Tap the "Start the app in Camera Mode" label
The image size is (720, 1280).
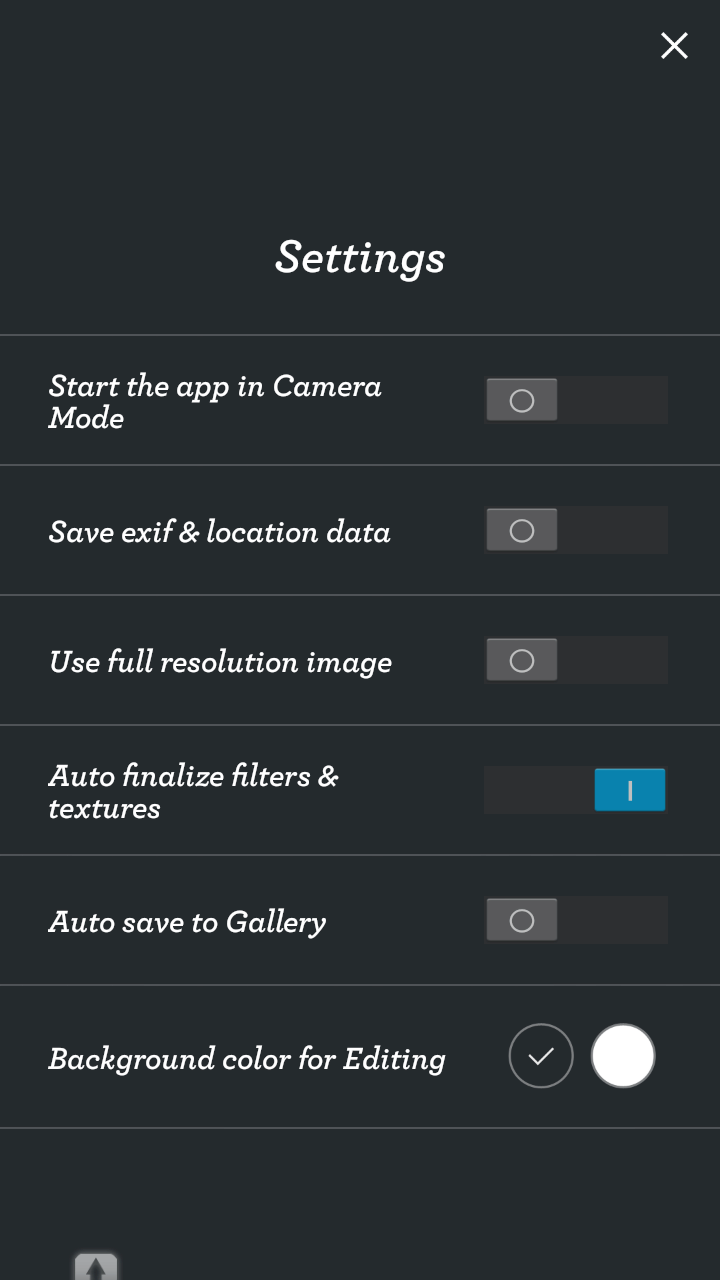(x=215, y=401)
